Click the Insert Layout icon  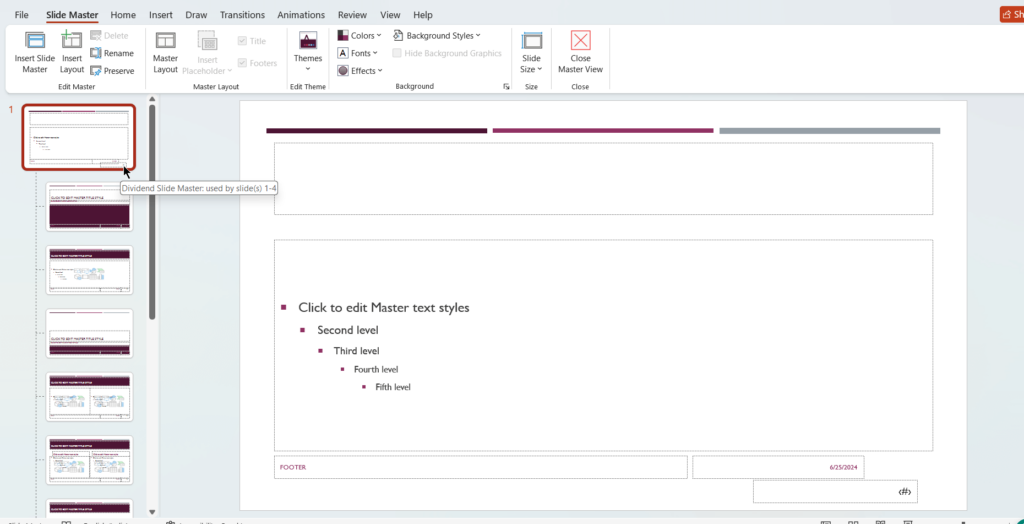pos(72,41)
